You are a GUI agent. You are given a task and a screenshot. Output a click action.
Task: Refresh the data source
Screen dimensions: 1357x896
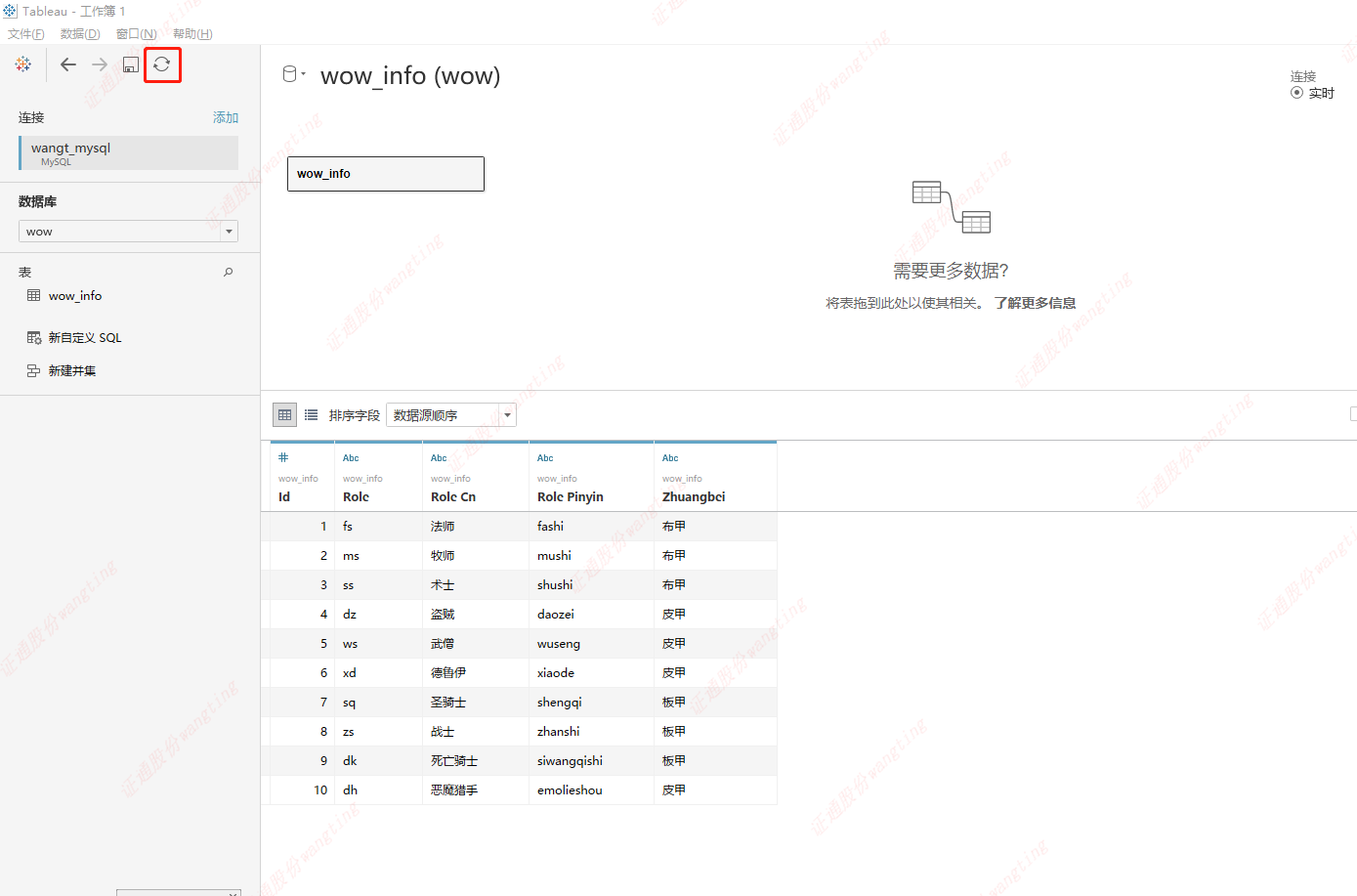(x=162, y=64)
